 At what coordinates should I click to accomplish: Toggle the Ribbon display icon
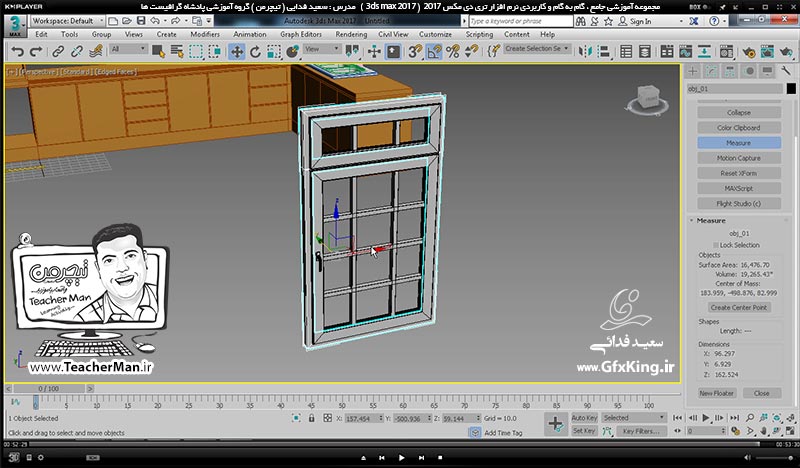tap(667, 52)
